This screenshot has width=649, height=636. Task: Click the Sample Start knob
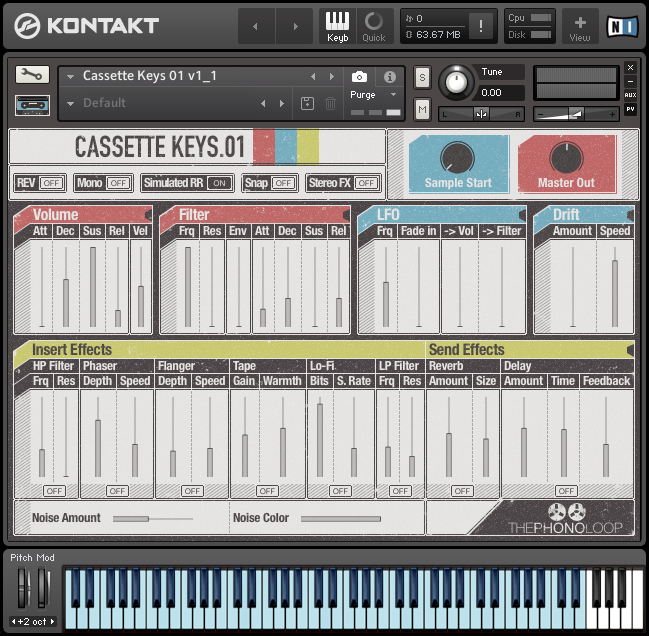(458, 157)
